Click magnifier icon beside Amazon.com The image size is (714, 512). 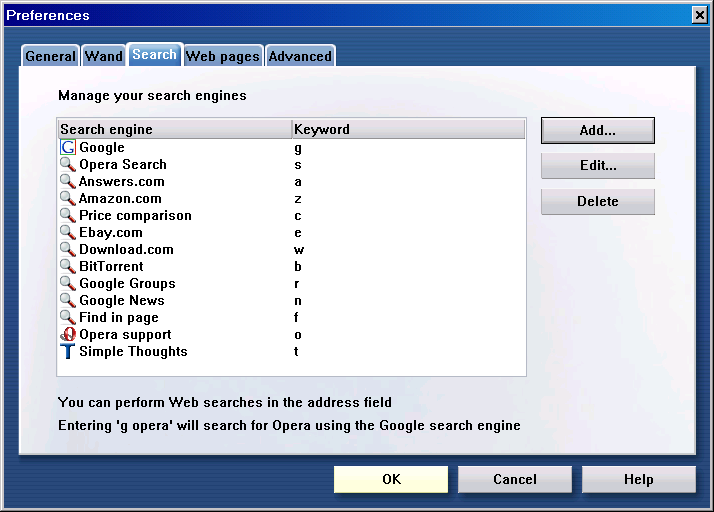68,198
